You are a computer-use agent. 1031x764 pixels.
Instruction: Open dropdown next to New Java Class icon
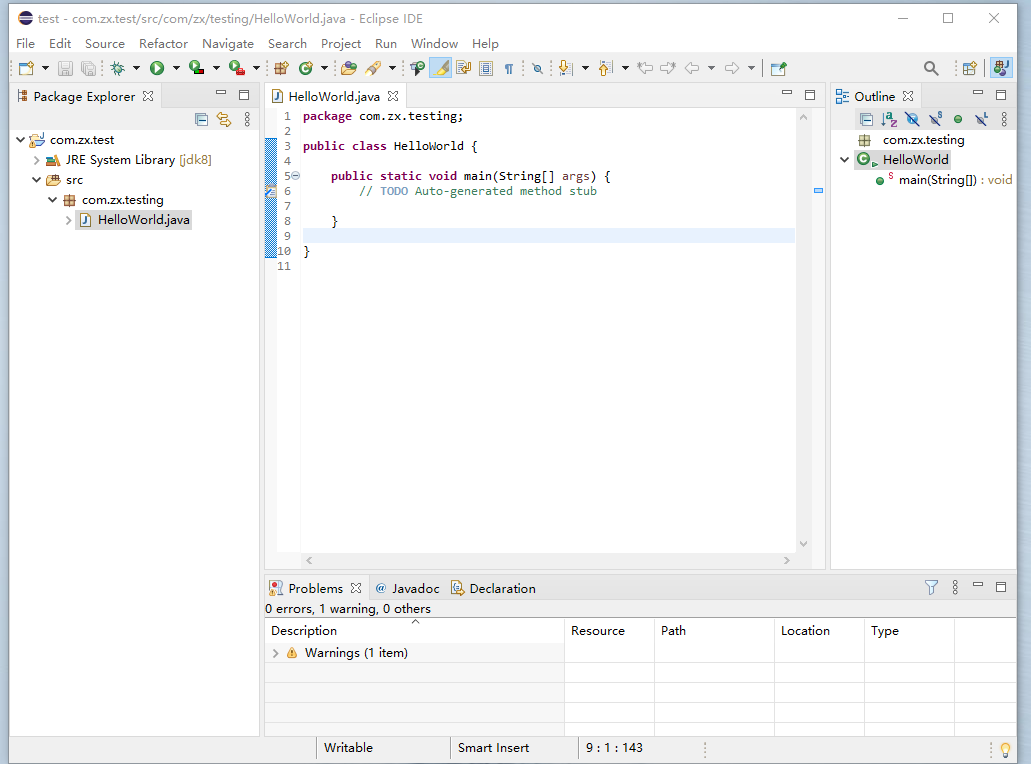pos(324,68)
